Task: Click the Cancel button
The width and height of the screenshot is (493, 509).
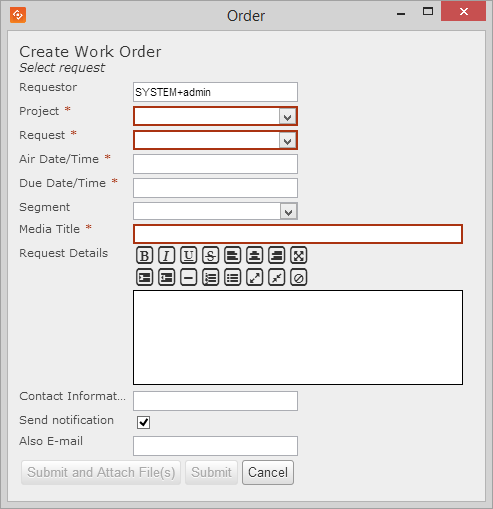Action: pyautogui.click(x=268, y=472)
